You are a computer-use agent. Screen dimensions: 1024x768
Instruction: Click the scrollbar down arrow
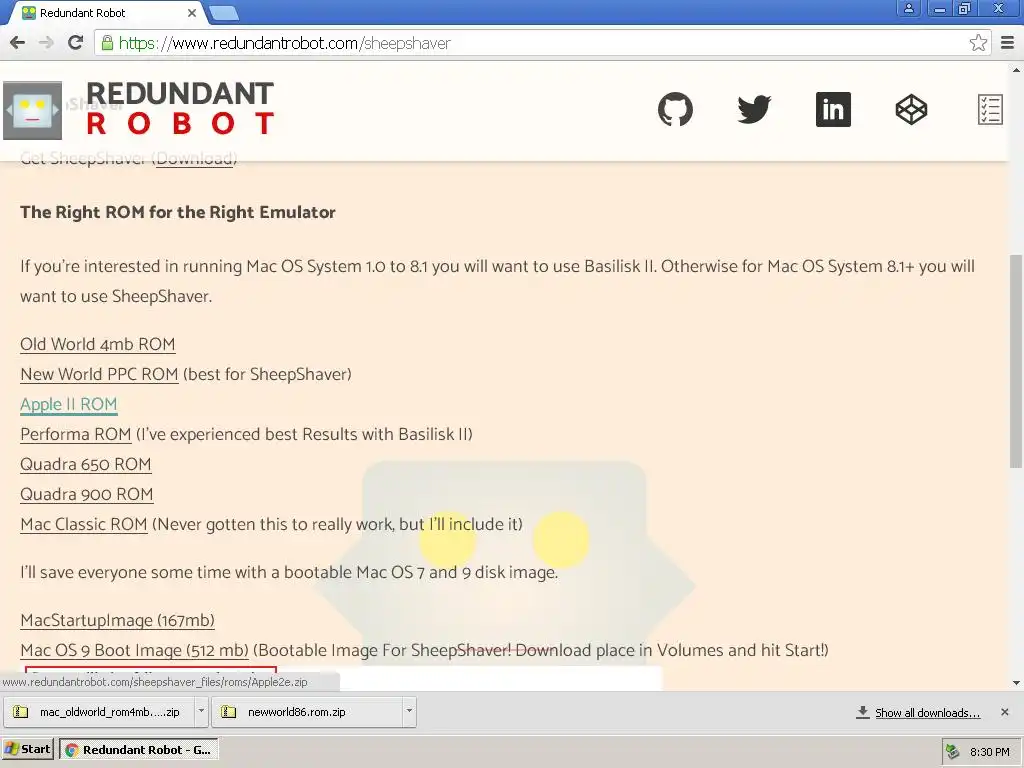coord(1016,683)
